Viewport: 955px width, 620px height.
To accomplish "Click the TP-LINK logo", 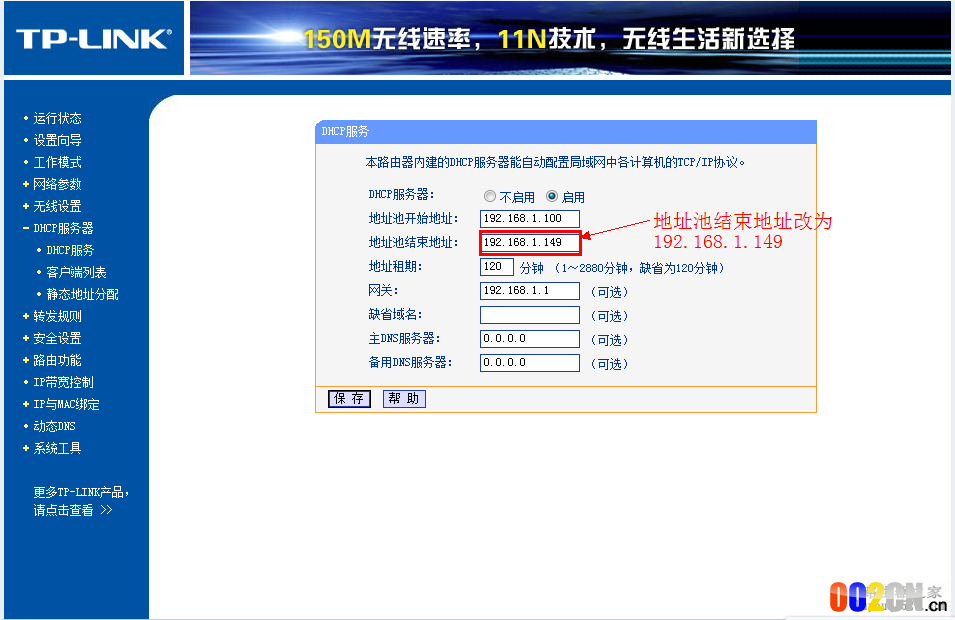I will click(94, 39).
